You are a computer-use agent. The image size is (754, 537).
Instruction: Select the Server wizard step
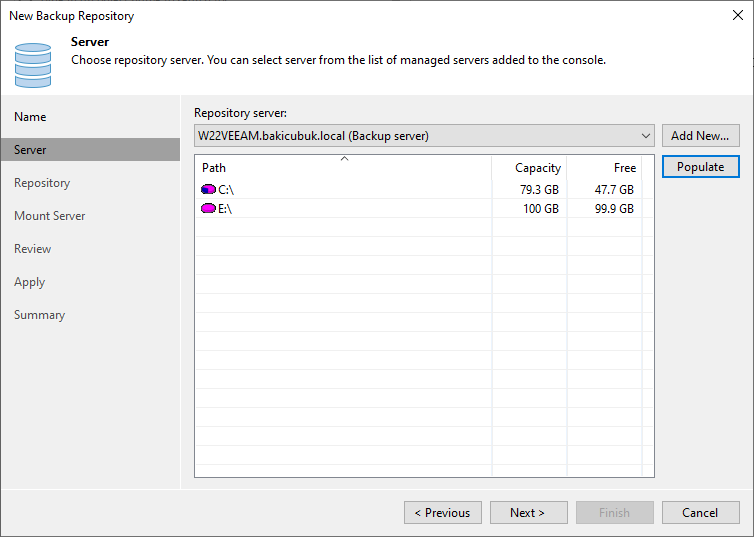pyautogui.click(x=30, y=150)
